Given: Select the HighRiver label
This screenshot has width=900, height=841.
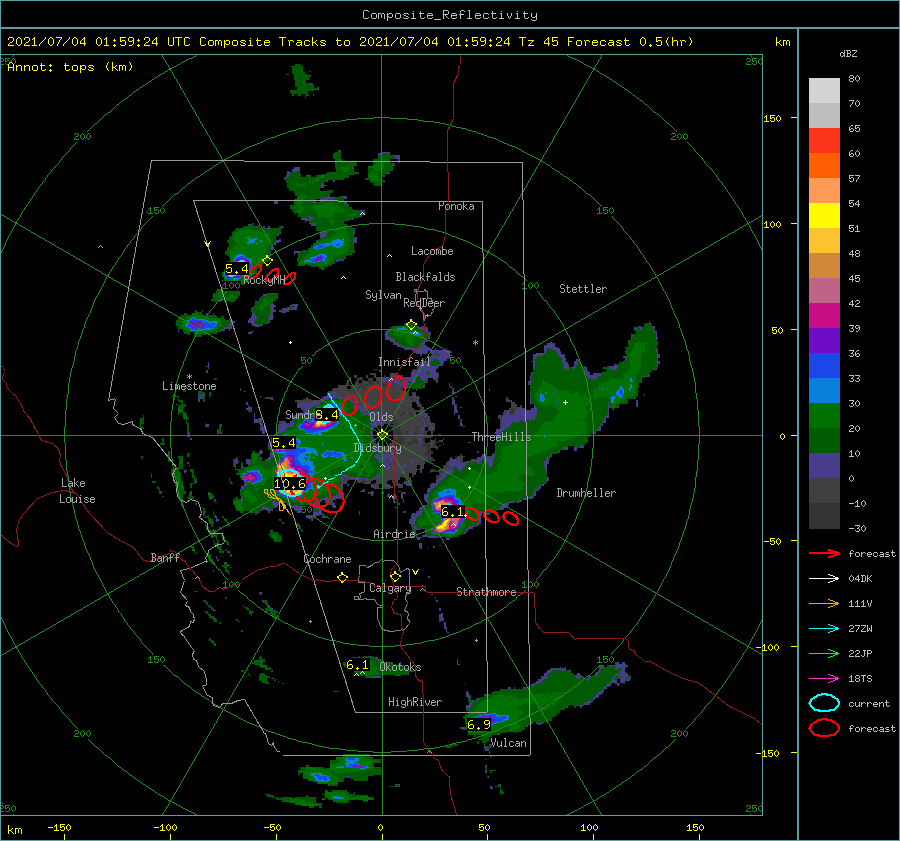Looking at the screenshot, I should [415, 702].
